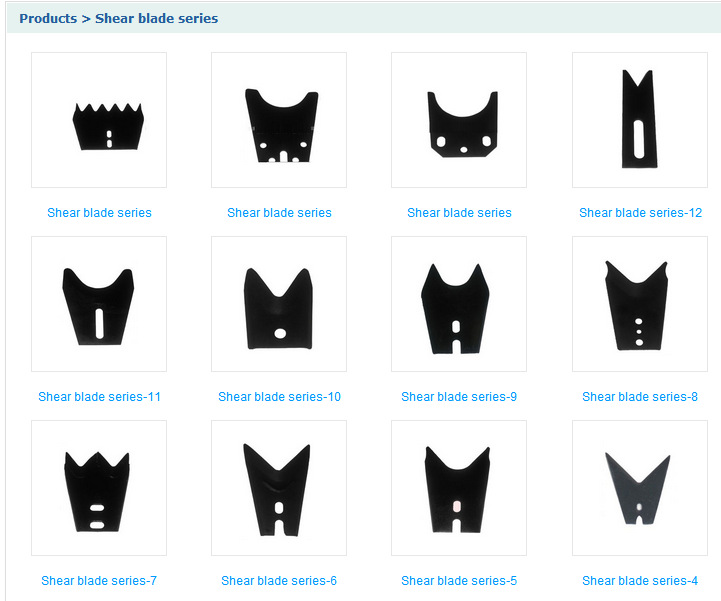Select the Shear blade series-7 link
This screenshot has height=601, width=721.
99,580
